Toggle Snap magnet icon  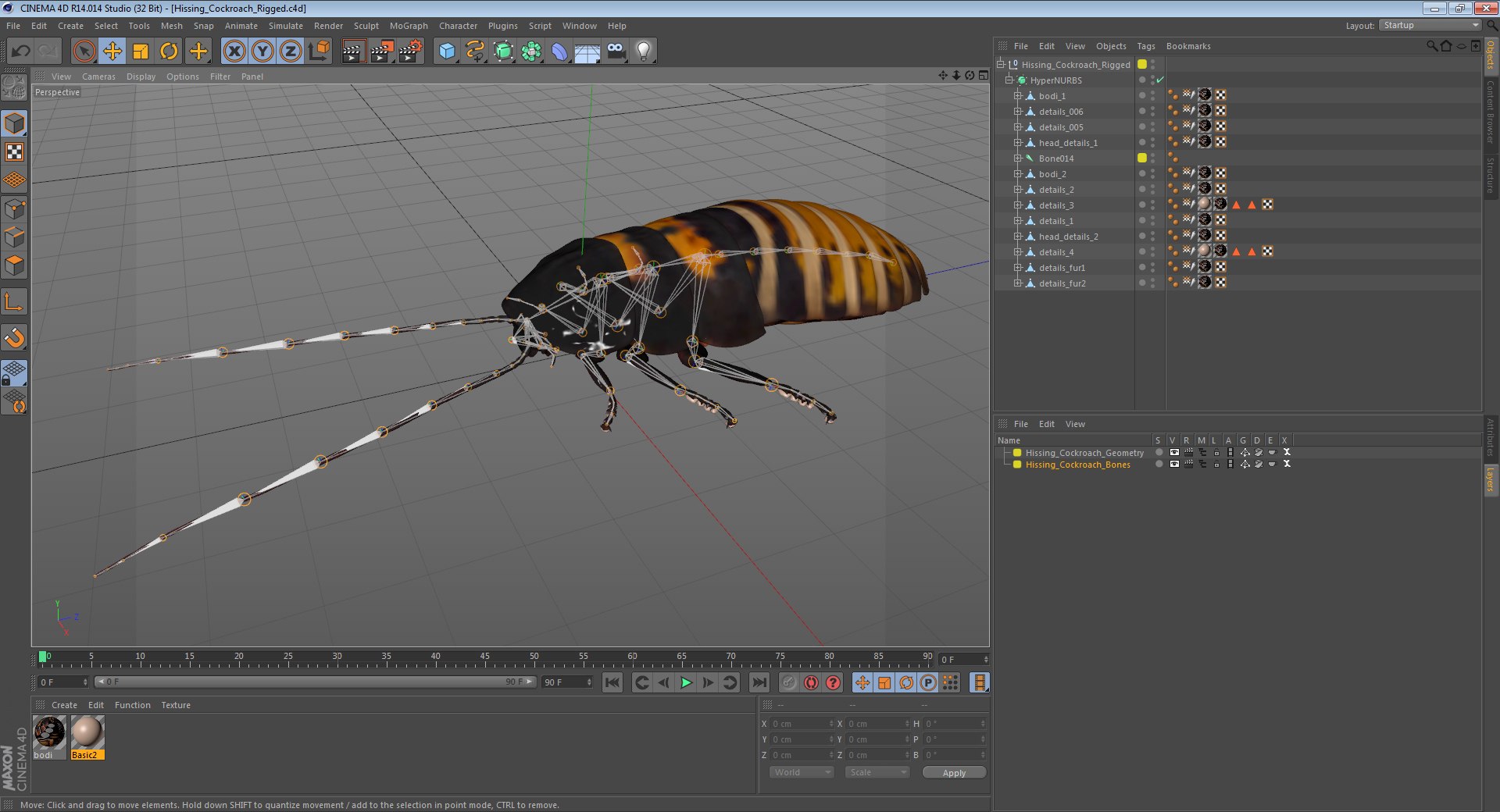pos(15,337)
